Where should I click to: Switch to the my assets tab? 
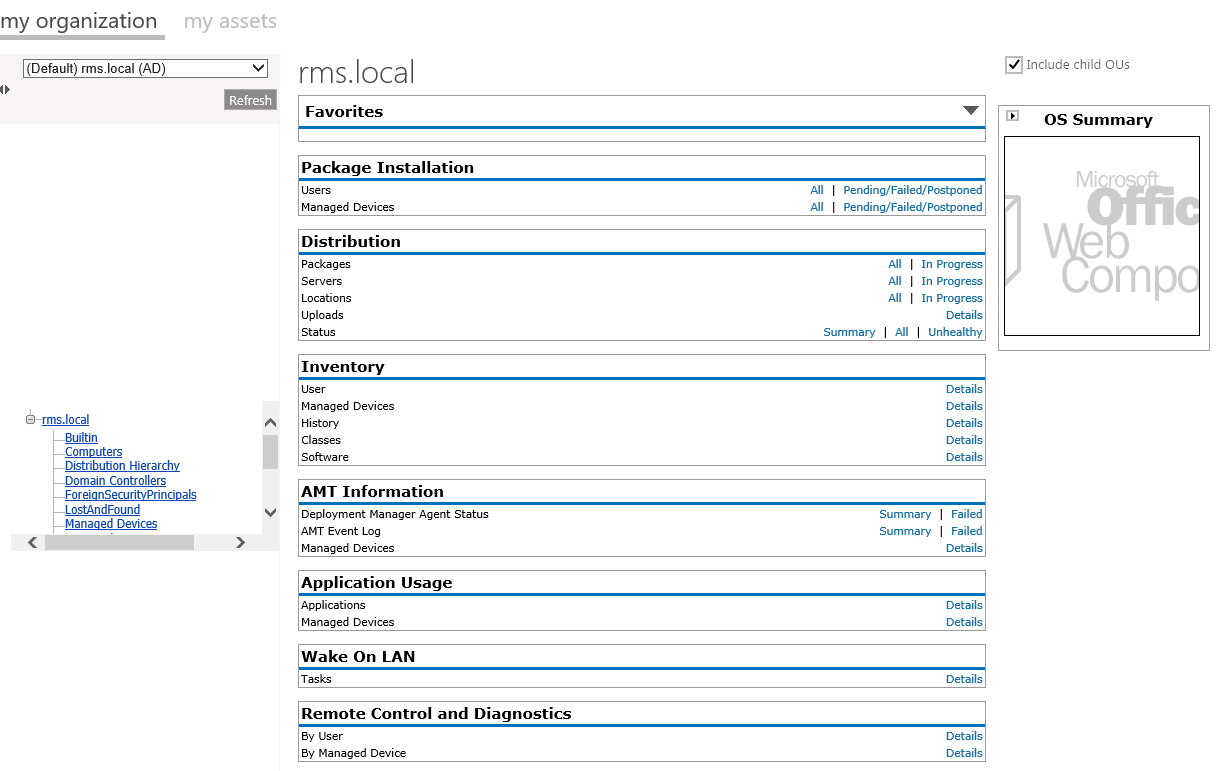[x=230, y=21]
